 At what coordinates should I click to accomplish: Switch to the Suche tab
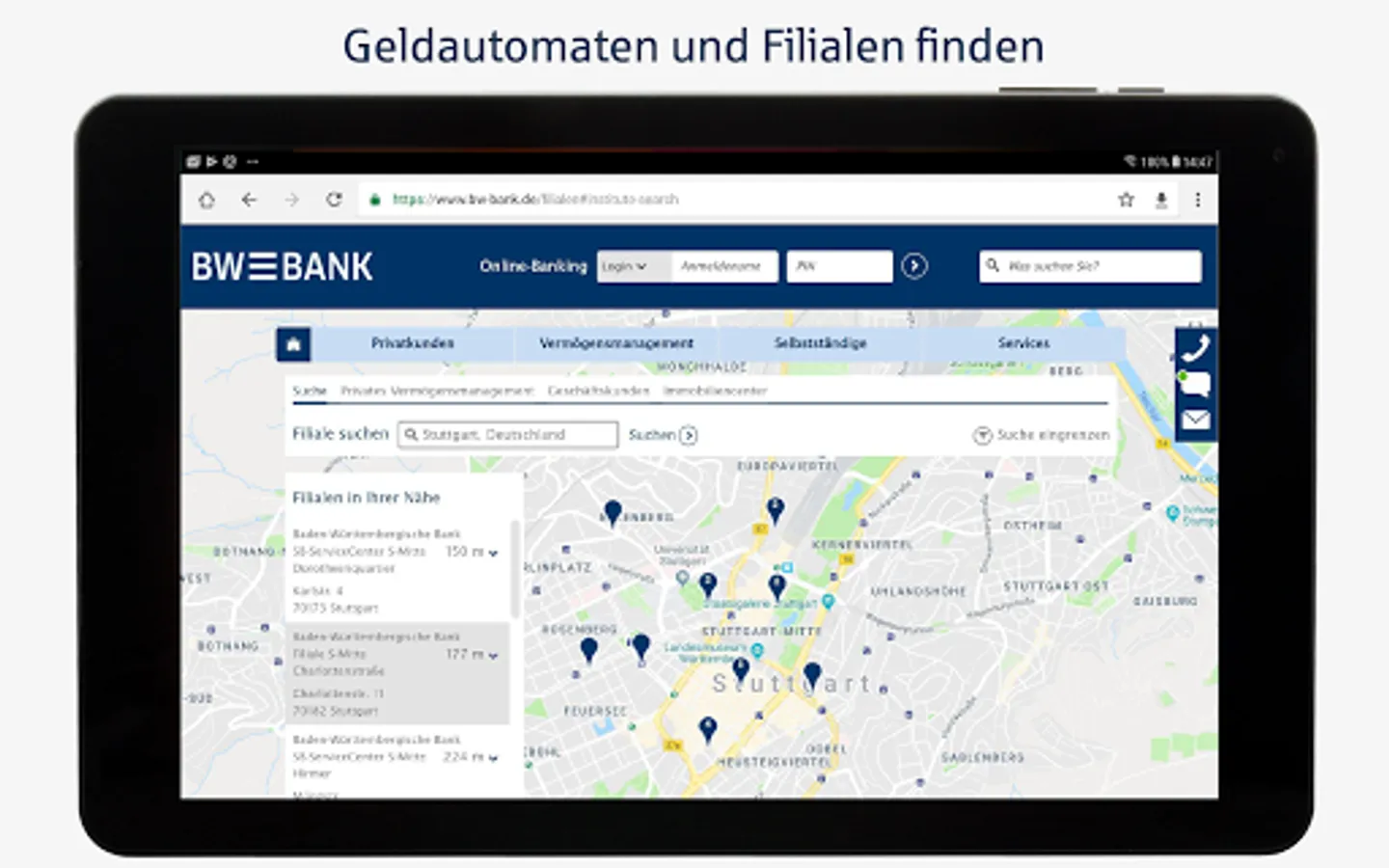coord(310,391)
